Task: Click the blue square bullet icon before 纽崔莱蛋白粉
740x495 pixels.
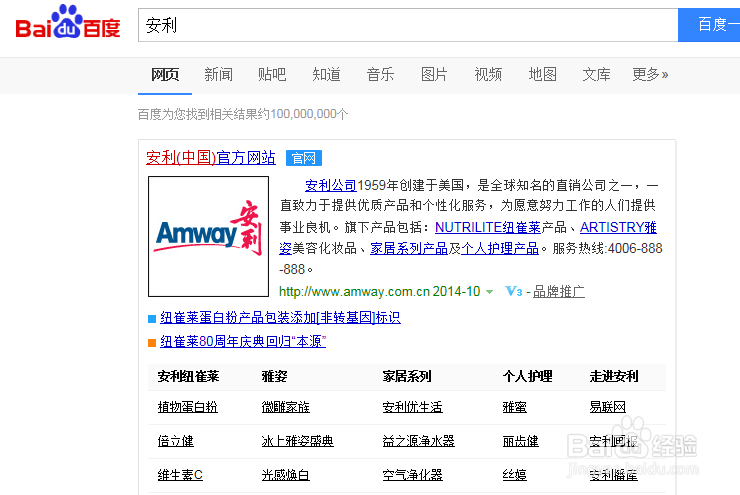Action: (152, 319)
